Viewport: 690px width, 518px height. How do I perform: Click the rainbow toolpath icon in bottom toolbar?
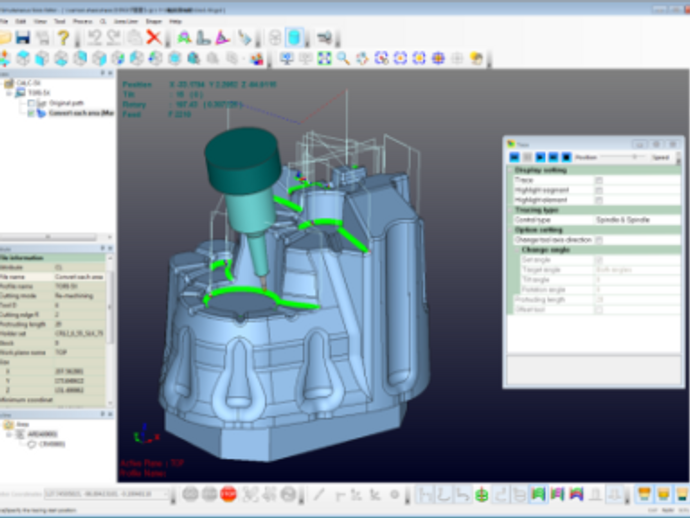click(x=576, y=494)
